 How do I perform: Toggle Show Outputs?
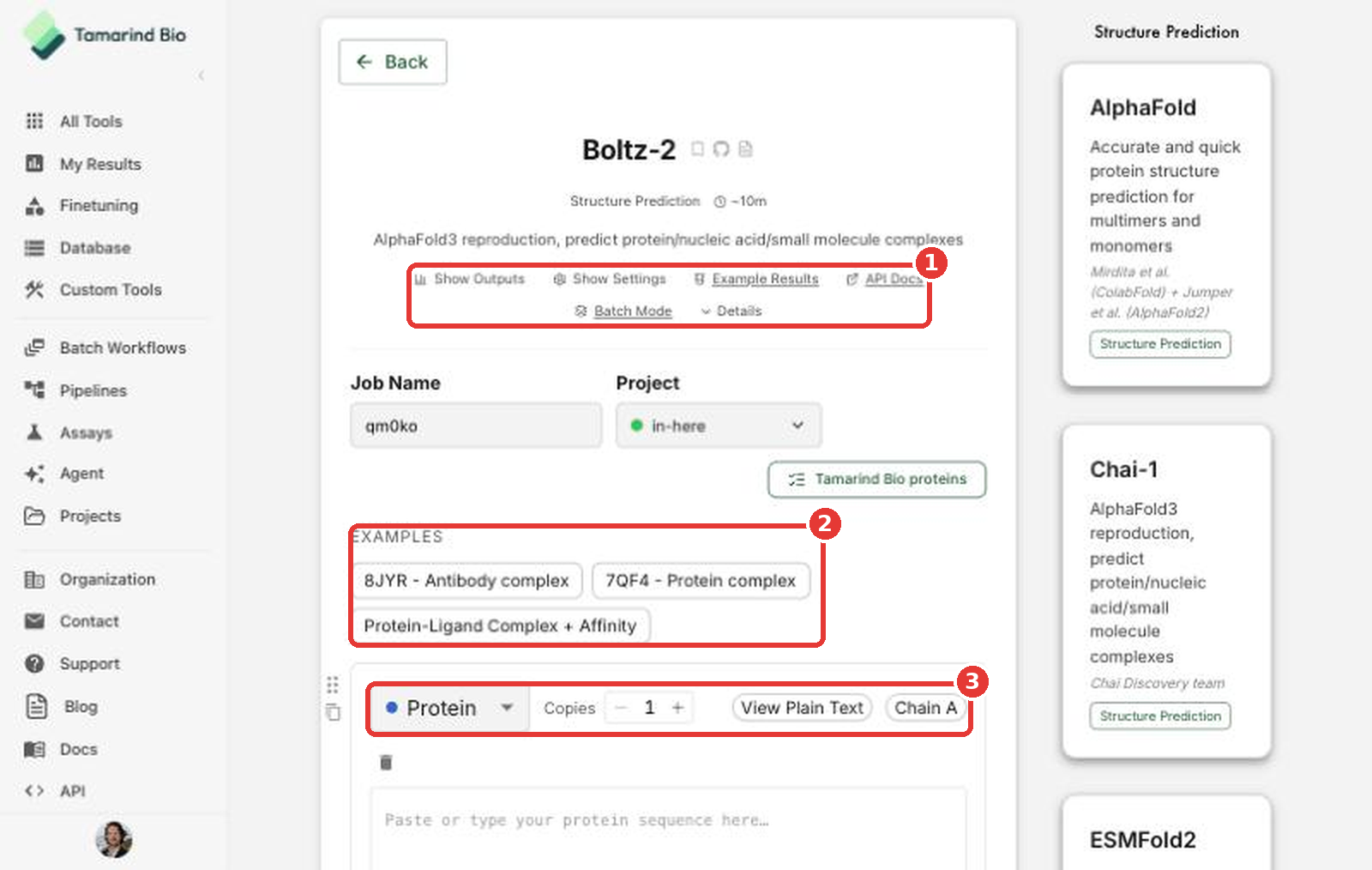(x=469, y=279)
